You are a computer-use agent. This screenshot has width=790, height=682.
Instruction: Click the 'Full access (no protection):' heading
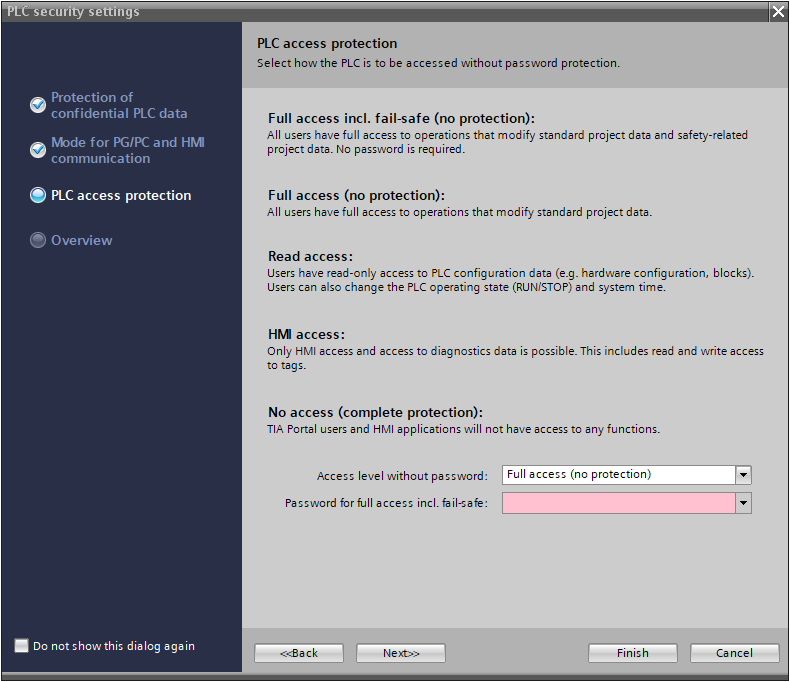(356, 195)
